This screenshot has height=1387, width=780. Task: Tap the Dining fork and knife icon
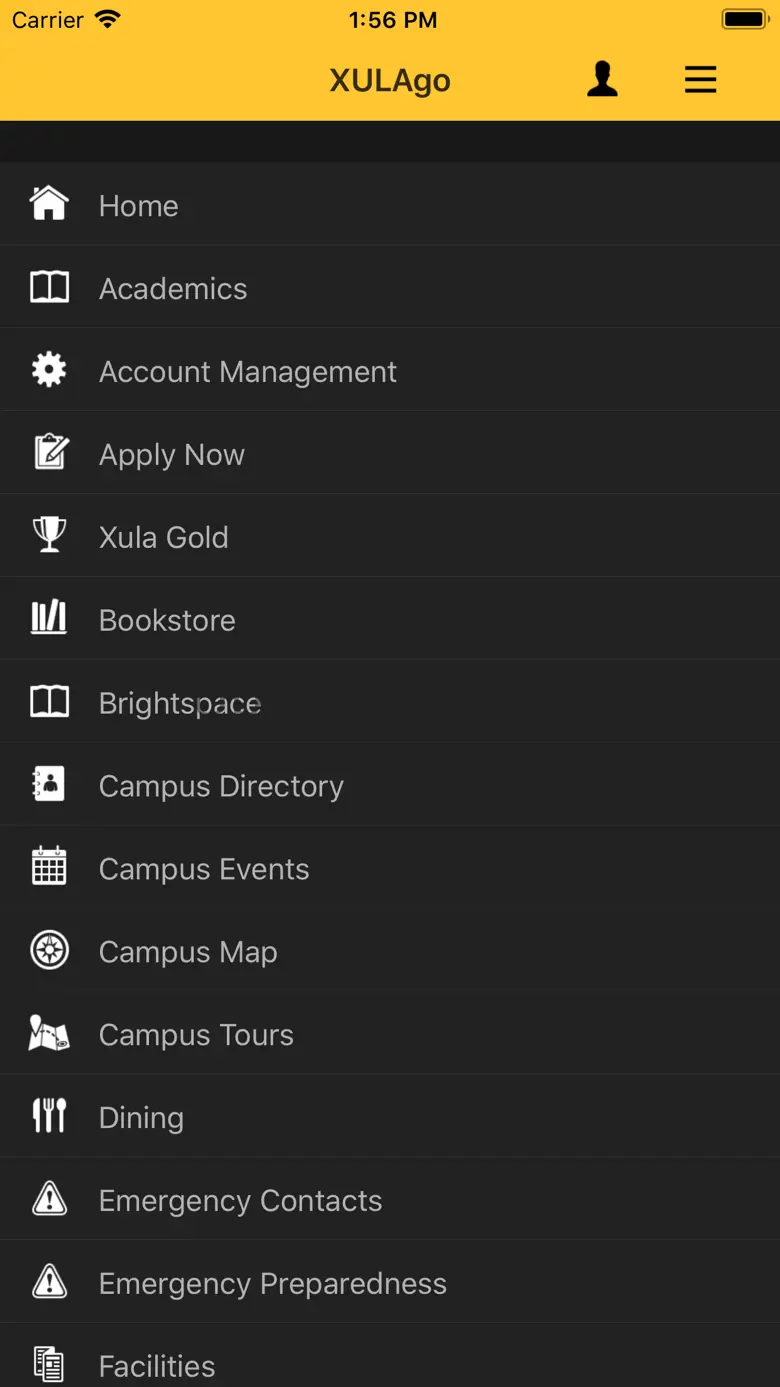49,1116
